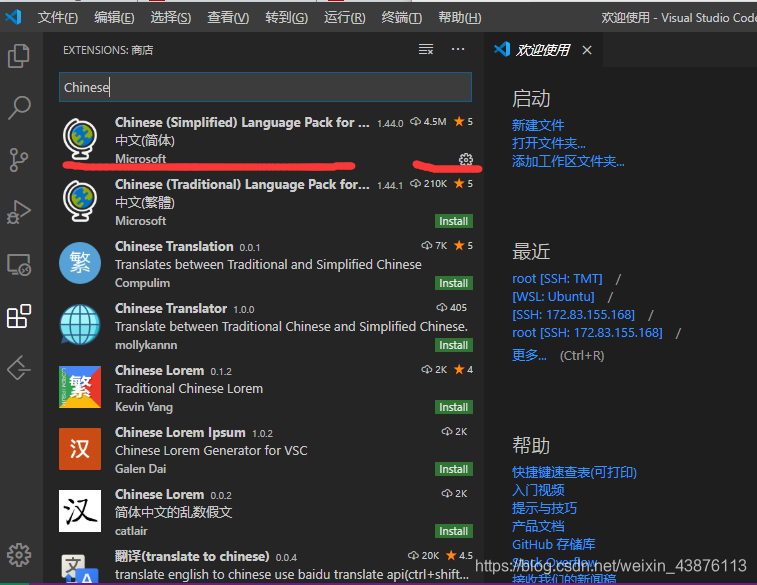Open the Extensions view icon
The image size is (757, 585).
19,316
